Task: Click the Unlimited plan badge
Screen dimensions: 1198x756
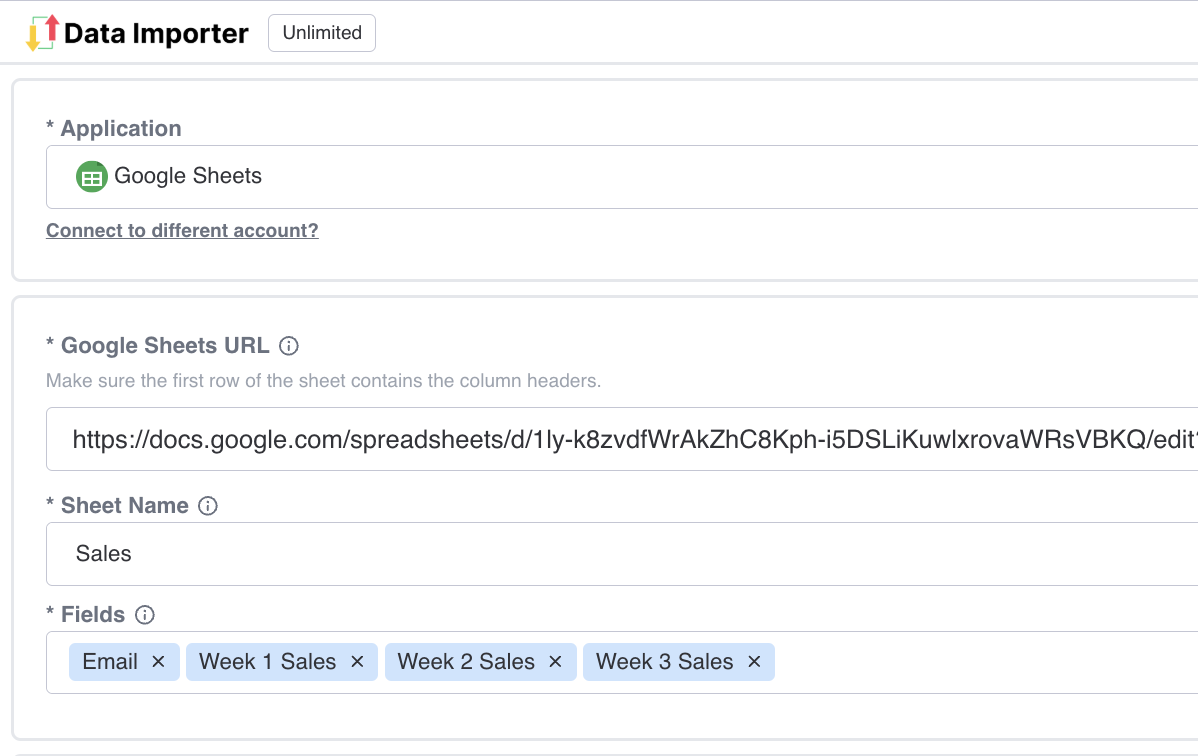Action: [x=322, y=33]
